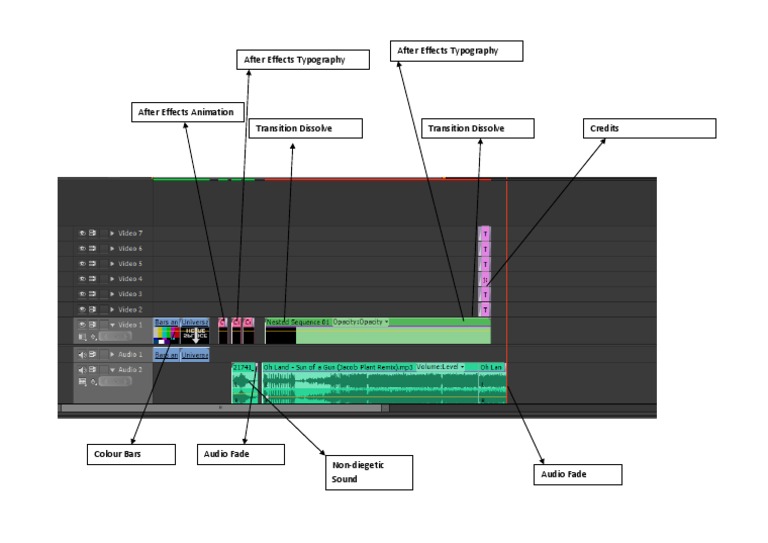This screenshot has height=543, width=768.
Task: Select the short Oh Lan end audio clip
Action: point(492,383)
